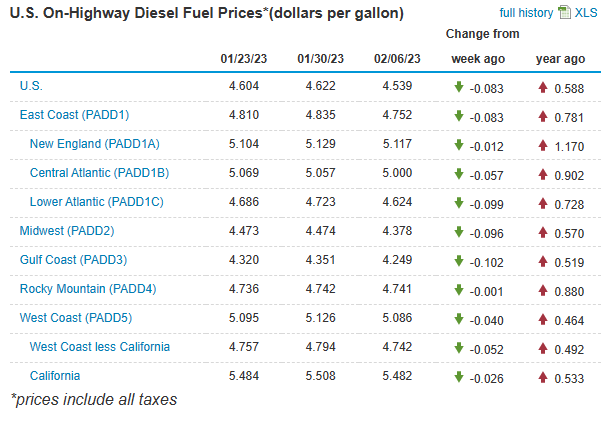Open Central Atlantic (PADD1B) link
Viewport: 616px width, 428px height.
tap(99, 173)
